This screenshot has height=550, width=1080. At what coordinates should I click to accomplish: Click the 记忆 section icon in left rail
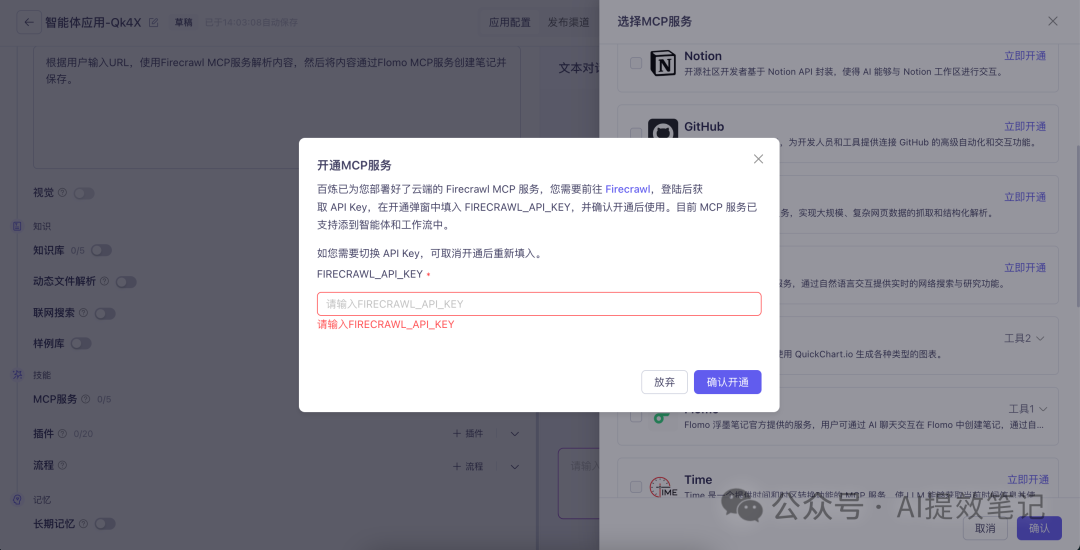pos(17,499)
